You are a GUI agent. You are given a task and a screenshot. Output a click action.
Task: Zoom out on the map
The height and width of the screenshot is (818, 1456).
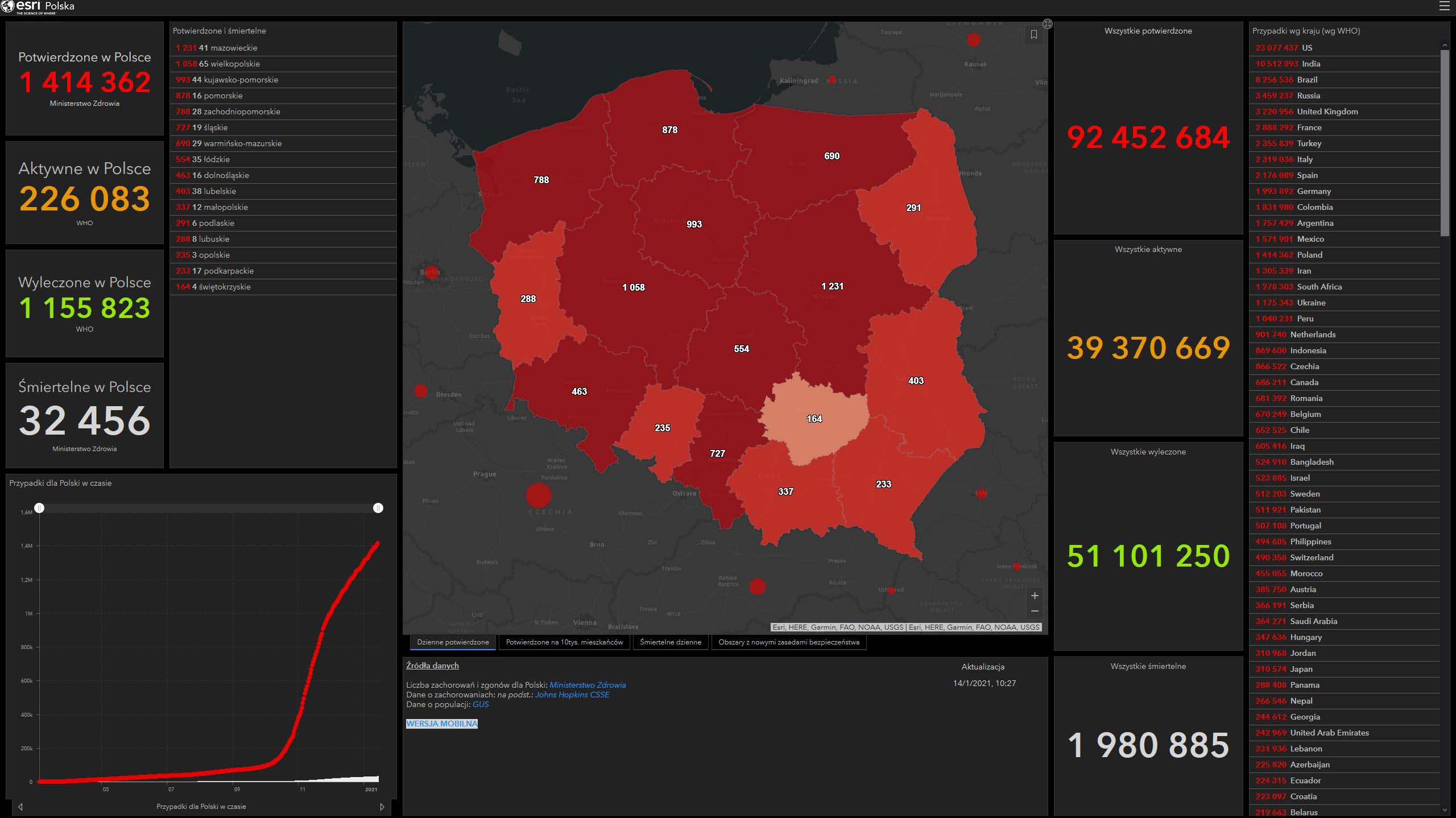click(1035, 611)
